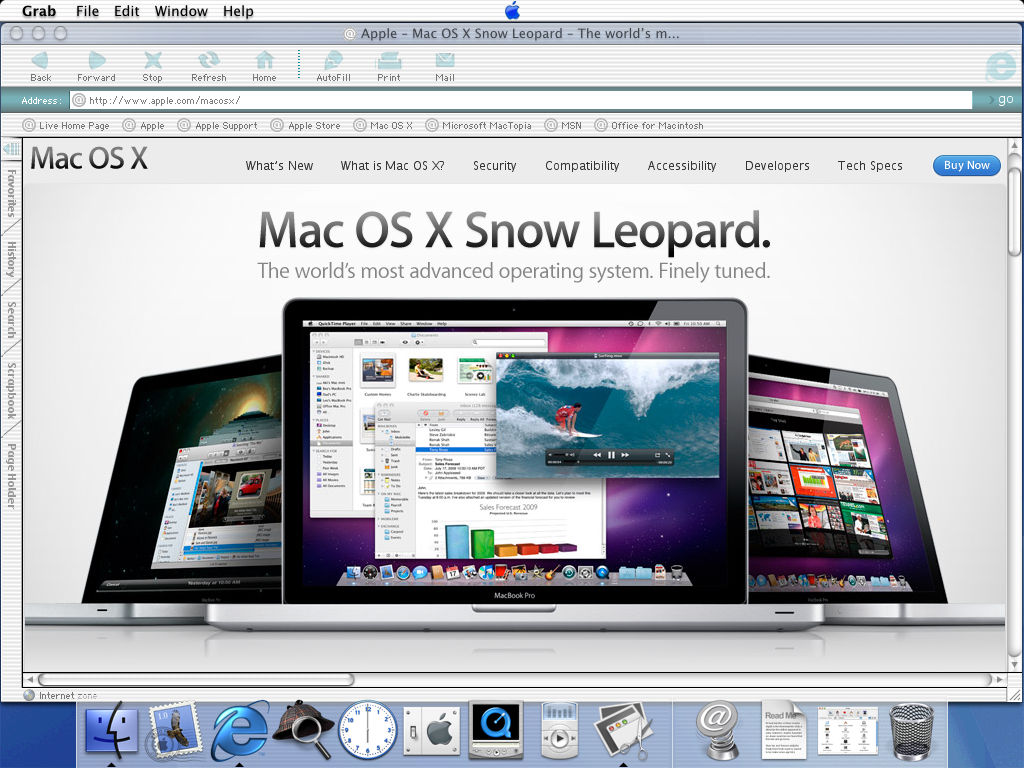Click the horizontal scrollbar thumb
1024x768 pixels.
pos(196,679)
